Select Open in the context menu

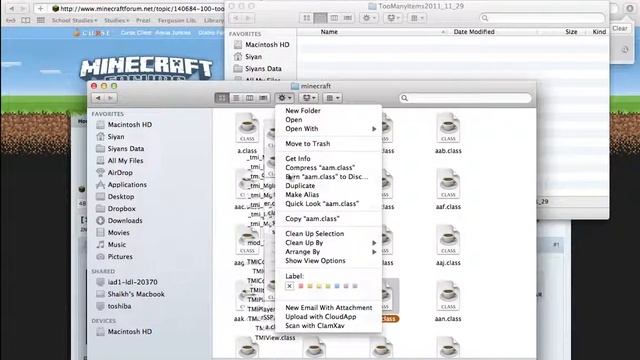pos(294,120)
